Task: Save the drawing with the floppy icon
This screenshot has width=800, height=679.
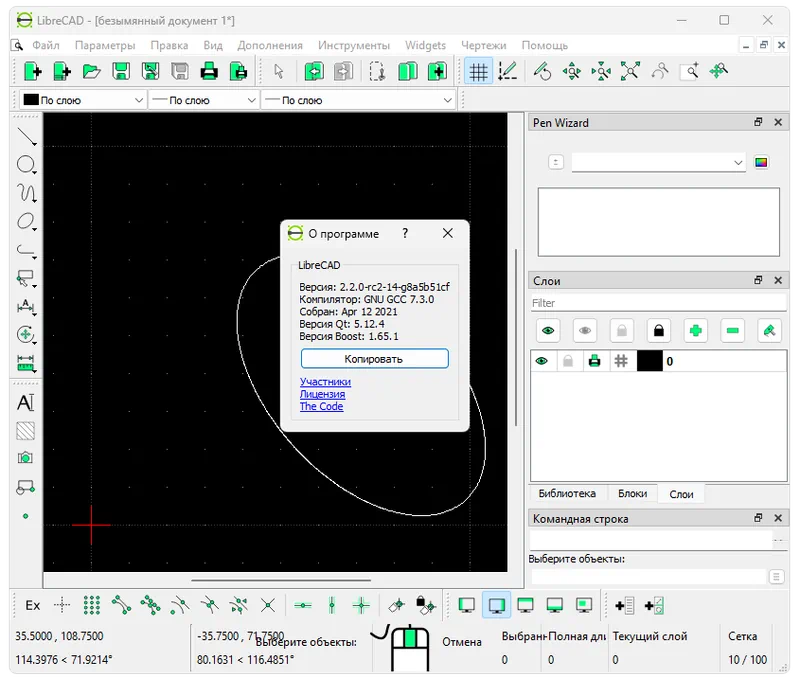Action: tap(121, 71)
